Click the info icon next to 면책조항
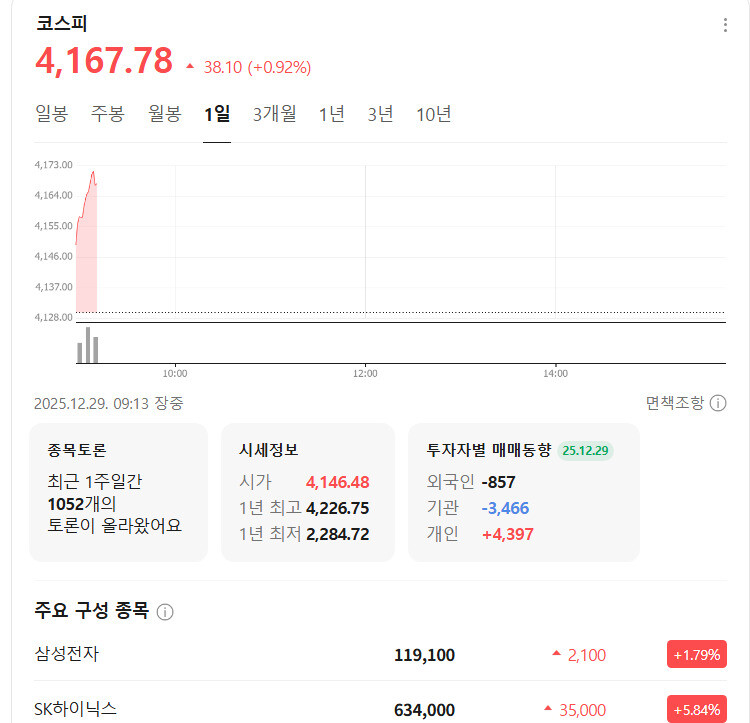Image resolution: width=750 pixels, height=723 pixels. pyautogui.click(x=718, y=403)
